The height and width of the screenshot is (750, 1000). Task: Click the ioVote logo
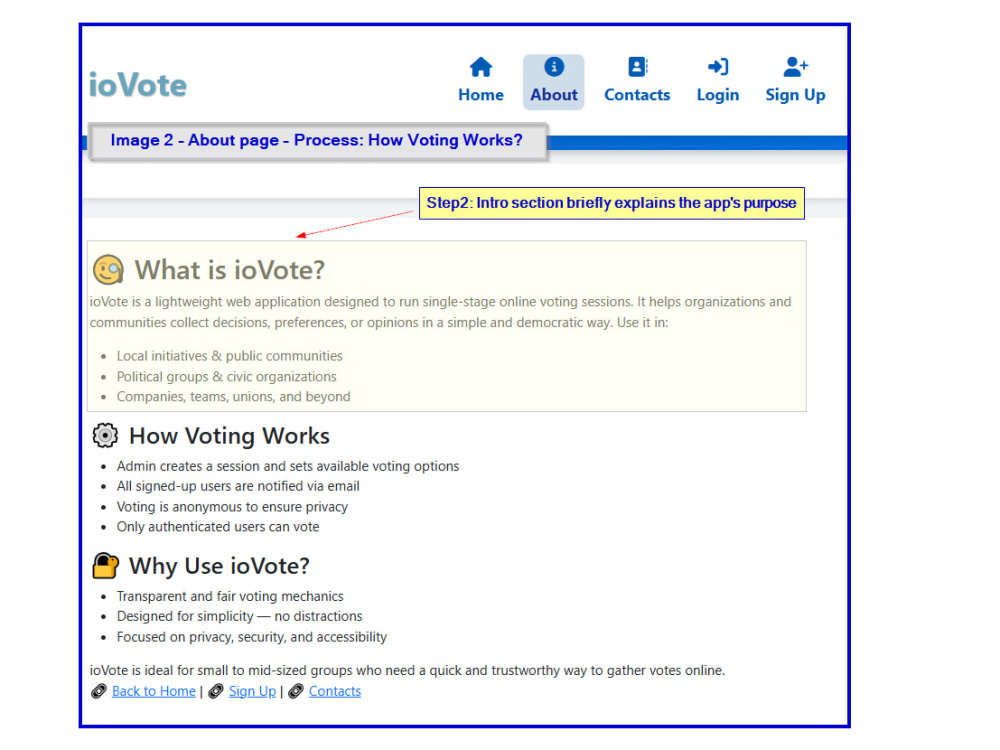138,85
